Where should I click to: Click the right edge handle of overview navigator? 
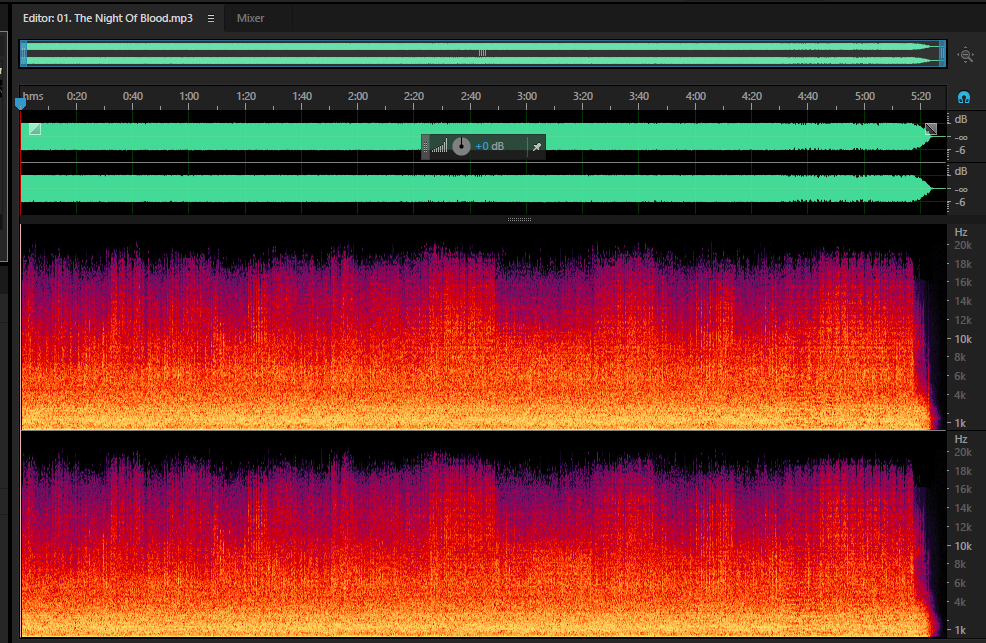[x=942, y=53]
